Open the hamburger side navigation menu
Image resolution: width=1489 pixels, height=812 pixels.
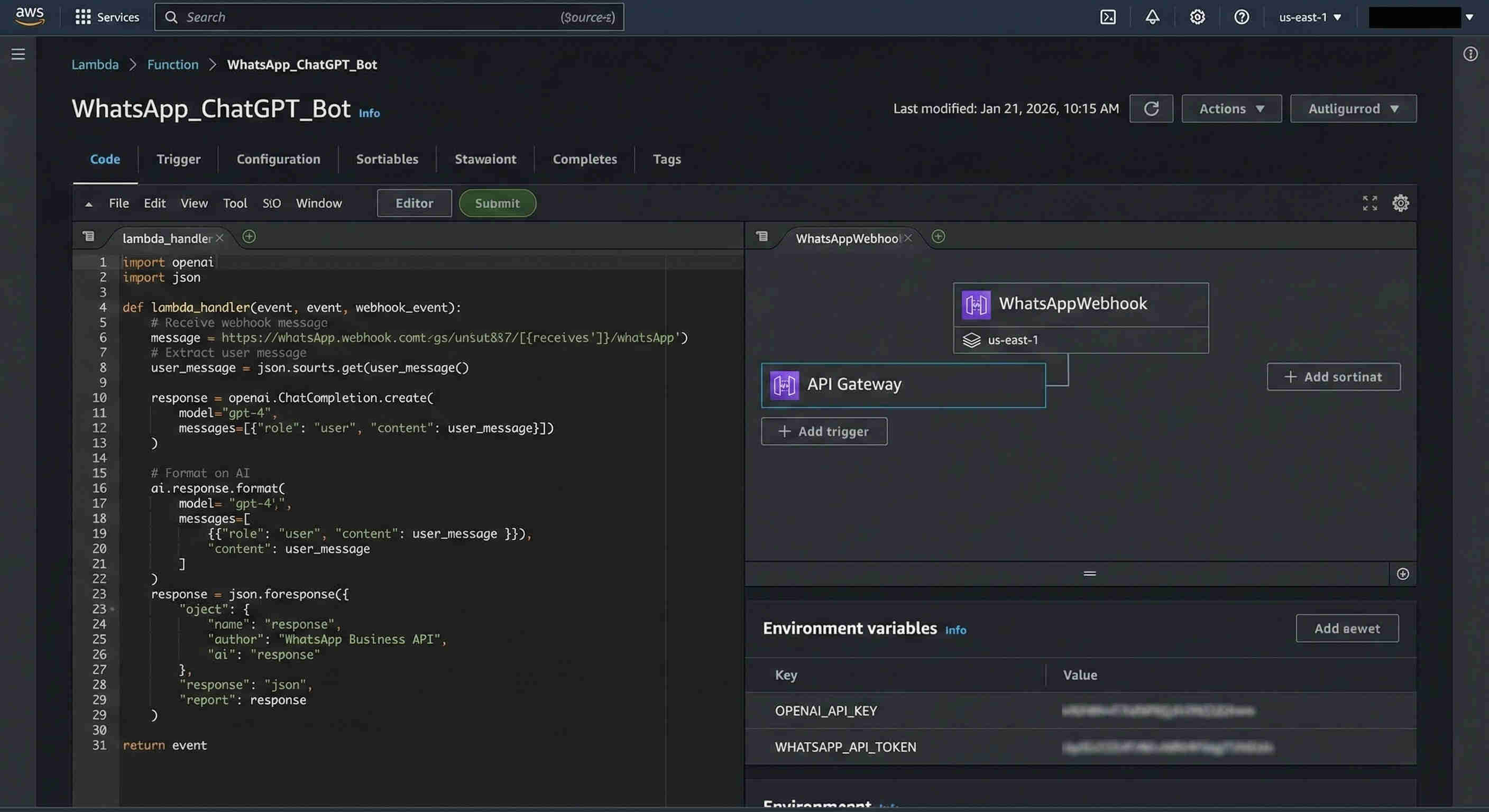pyautogui.click(x=18, y=54)
